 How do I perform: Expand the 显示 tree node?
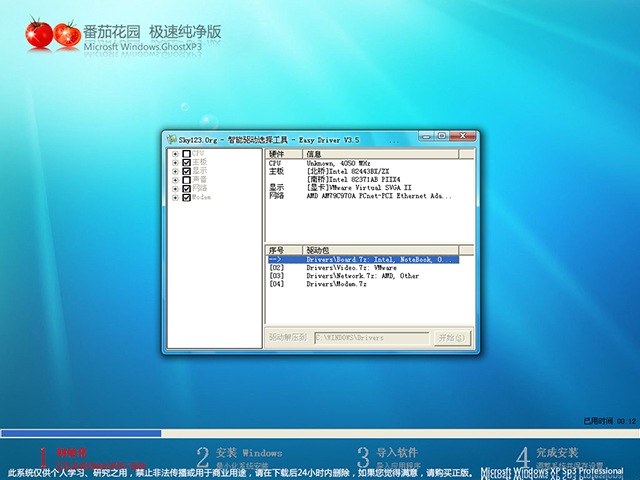pos(176,171)
